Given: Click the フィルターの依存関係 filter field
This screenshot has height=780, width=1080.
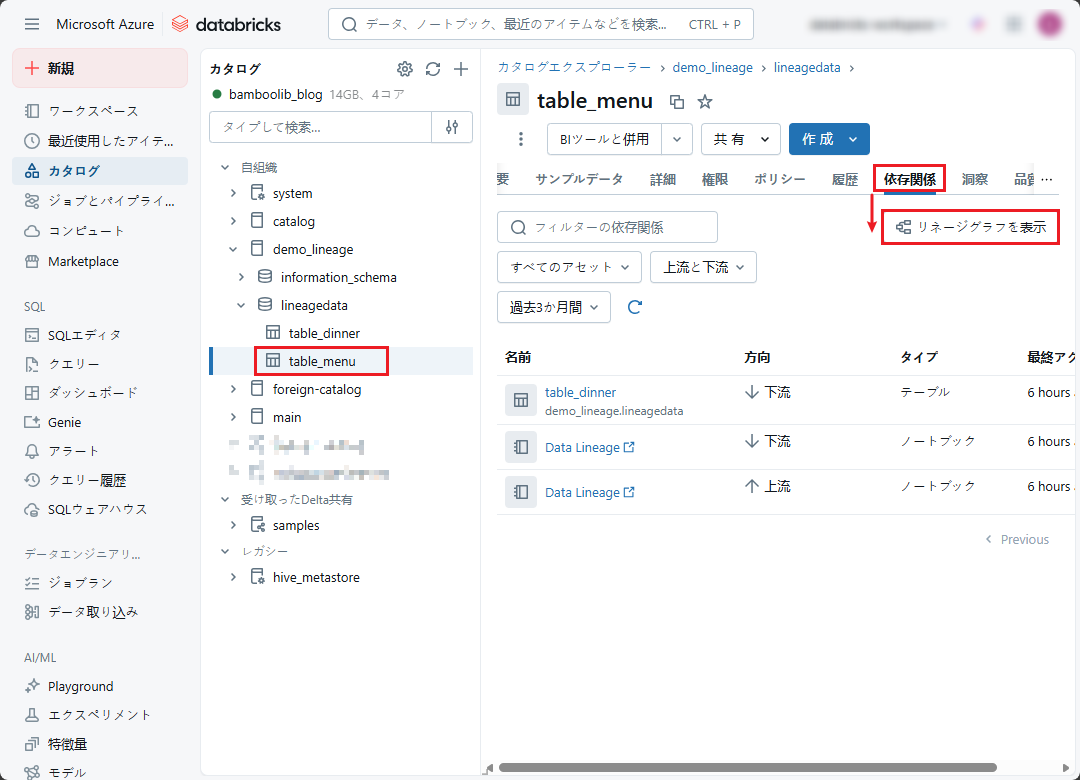Looking at the screenshot, I should click(x=607, y=227).
